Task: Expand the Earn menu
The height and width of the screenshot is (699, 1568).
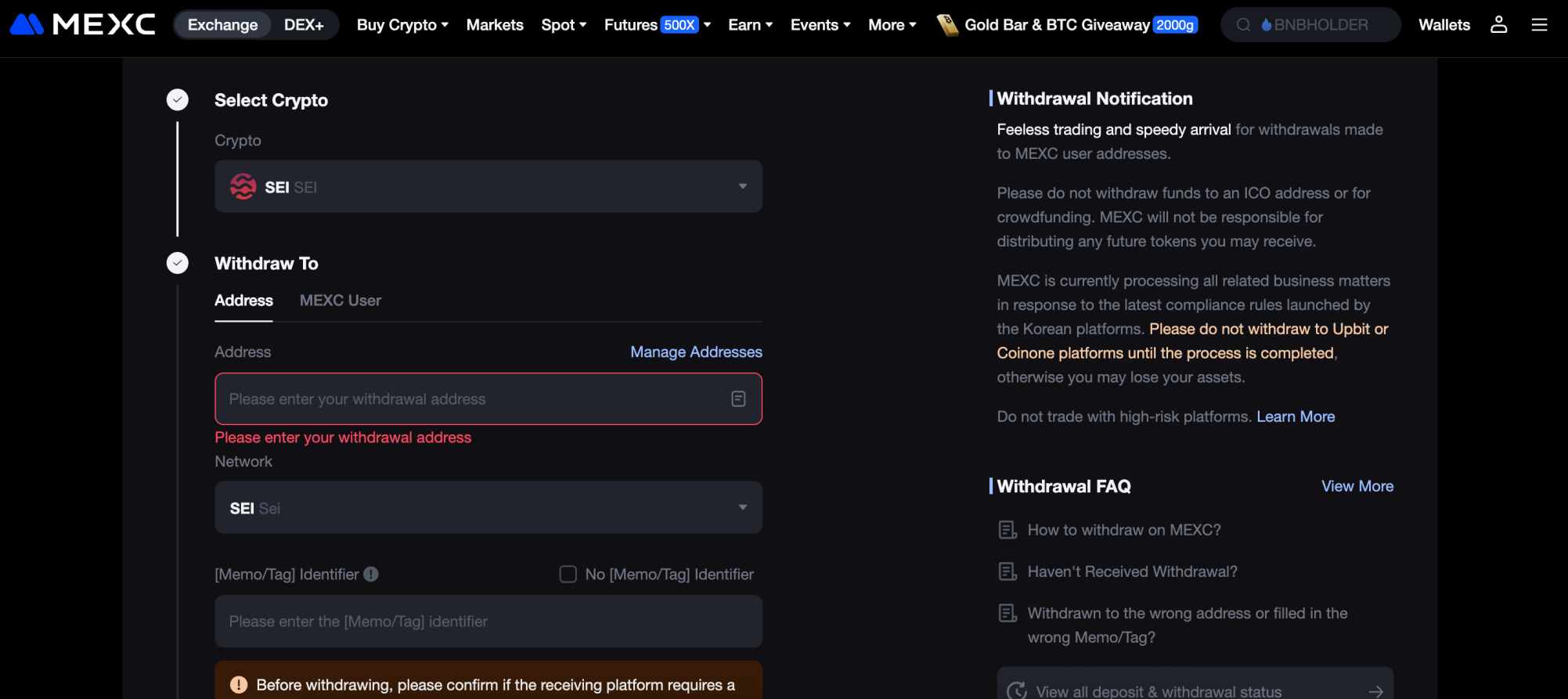Action: pos(750,25)
